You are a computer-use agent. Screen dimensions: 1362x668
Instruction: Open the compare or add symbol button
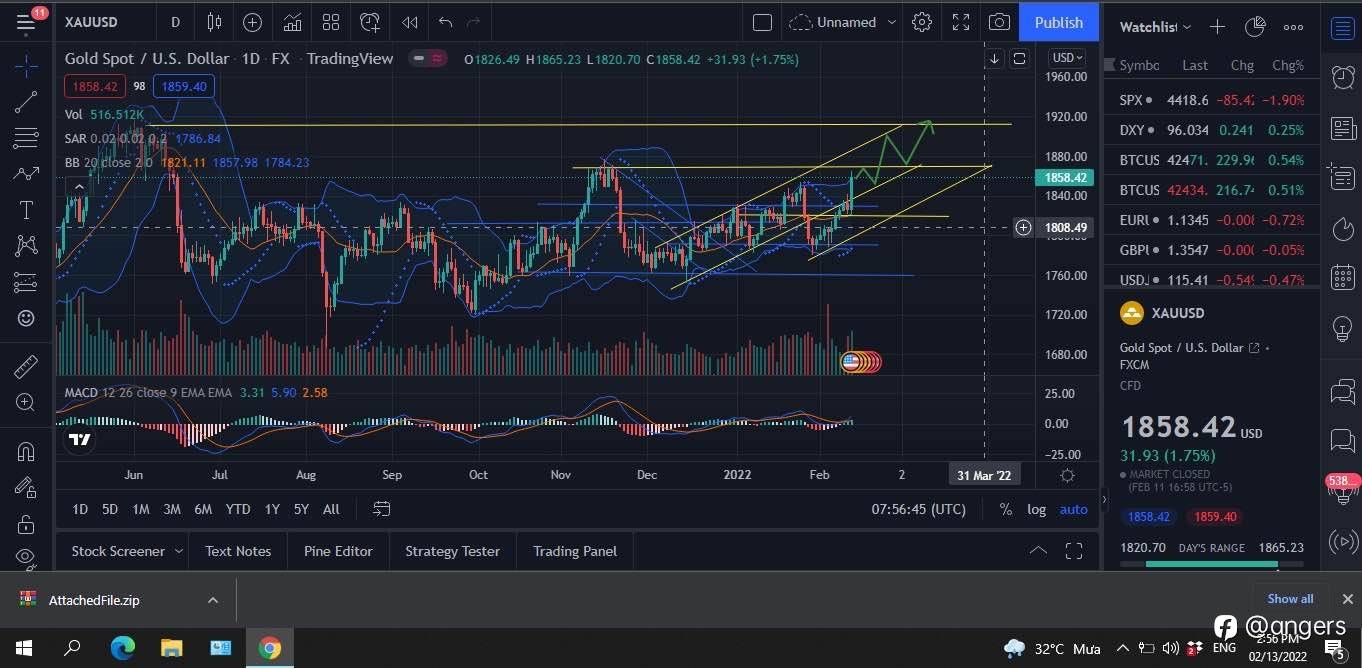(252, 22)
